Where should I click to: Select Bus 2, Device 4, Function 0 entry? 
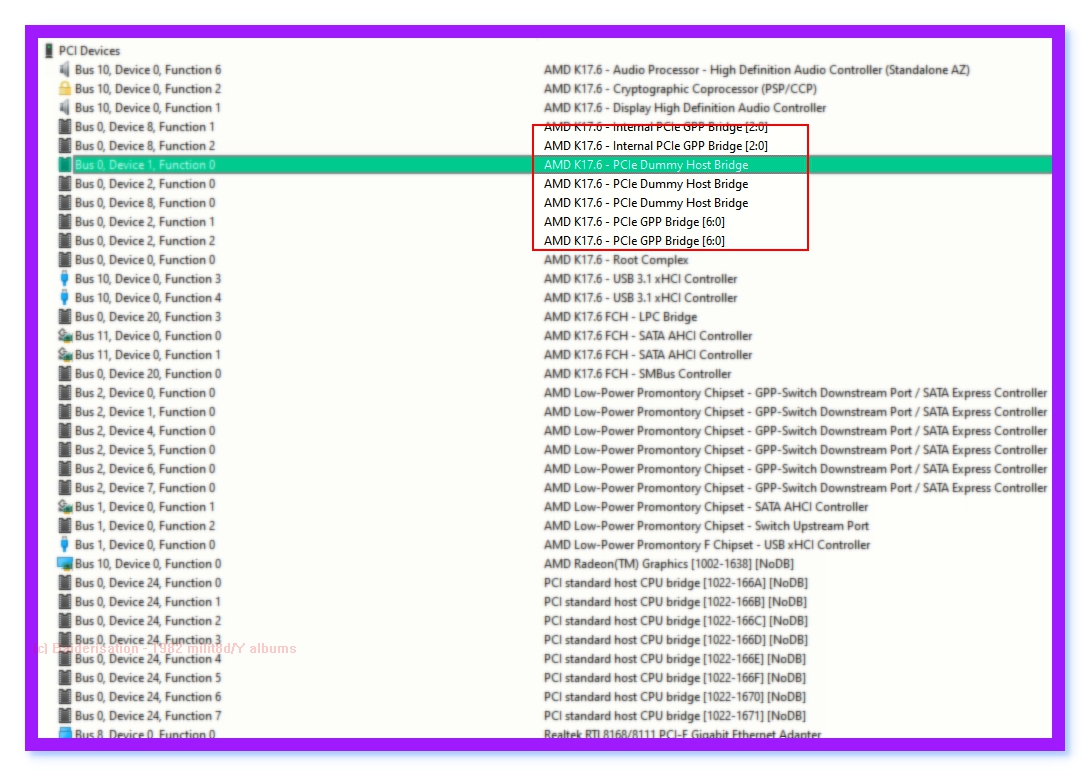tap(145, 431)
